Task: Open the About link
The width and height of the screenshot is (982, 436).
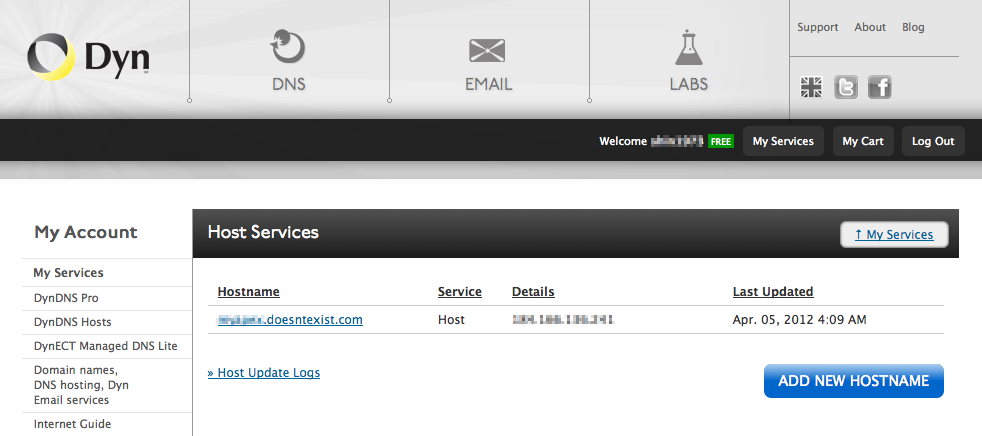Action: 870,27
